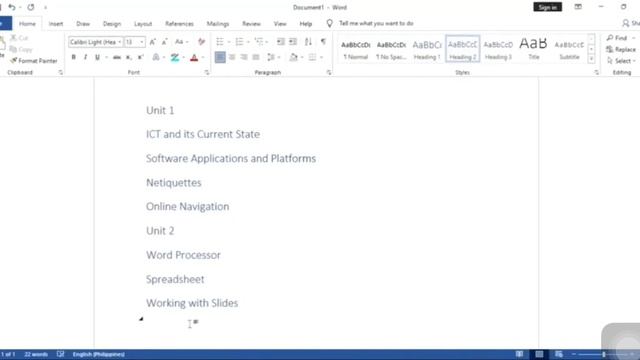Apply the Title style

tap(533, 49)
